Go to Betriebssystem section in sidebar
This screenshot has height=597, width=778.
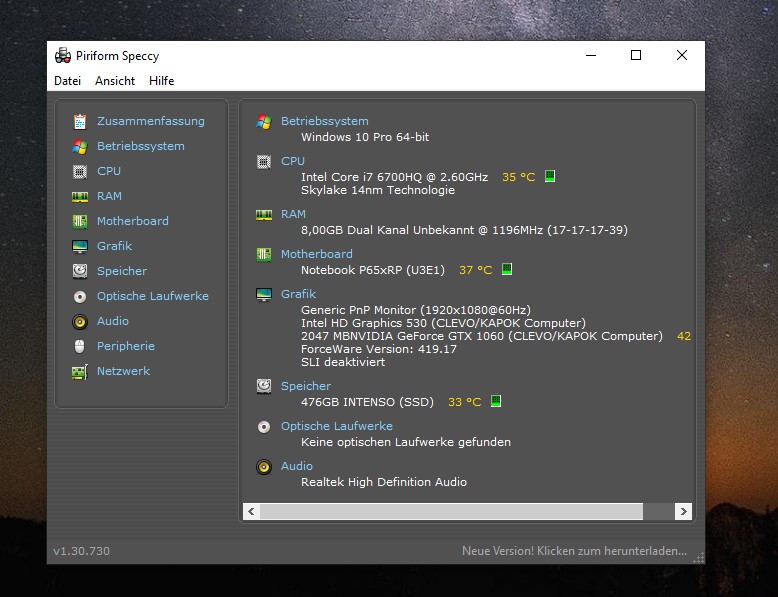pos(141,146)
